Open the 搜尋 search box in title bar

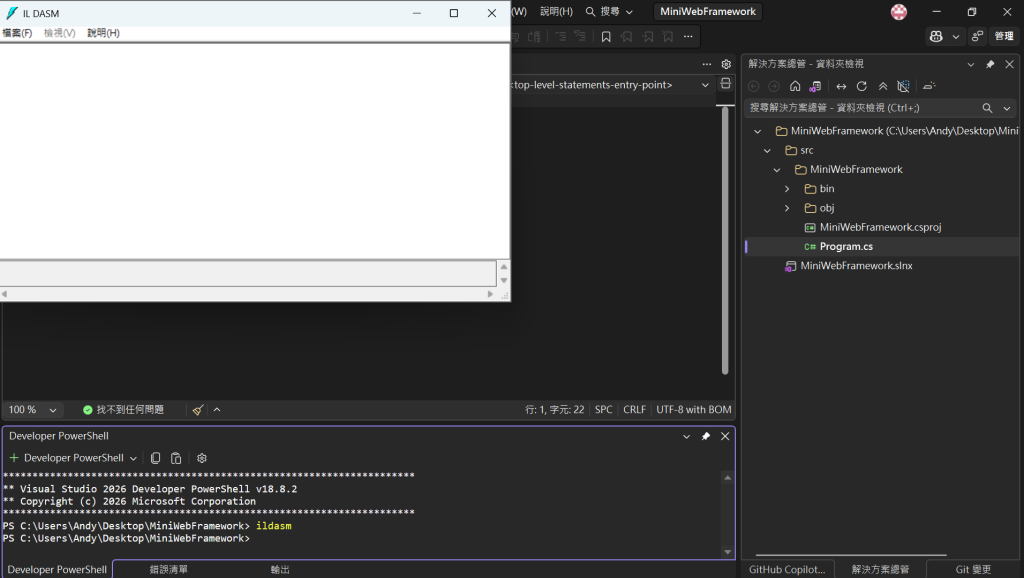click(609, 12)
